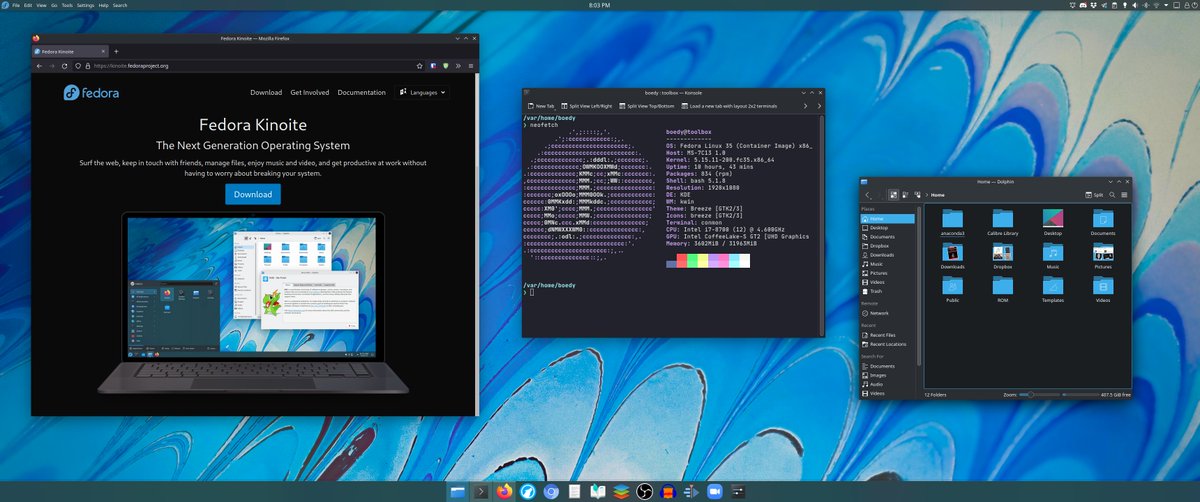Image resolution: width=1200 pixels, height=502 pixels.
Task: Click the uBlock shield extension icon in Firefox
Action: (x=446, y=66)
